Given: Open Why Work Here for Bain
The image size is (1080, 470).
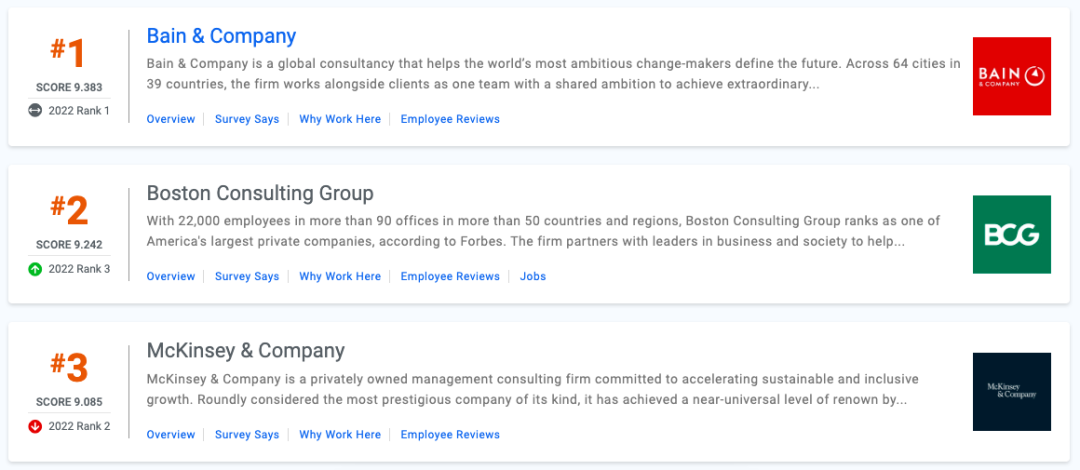Looking at the screenshot, I should (340, 119).
